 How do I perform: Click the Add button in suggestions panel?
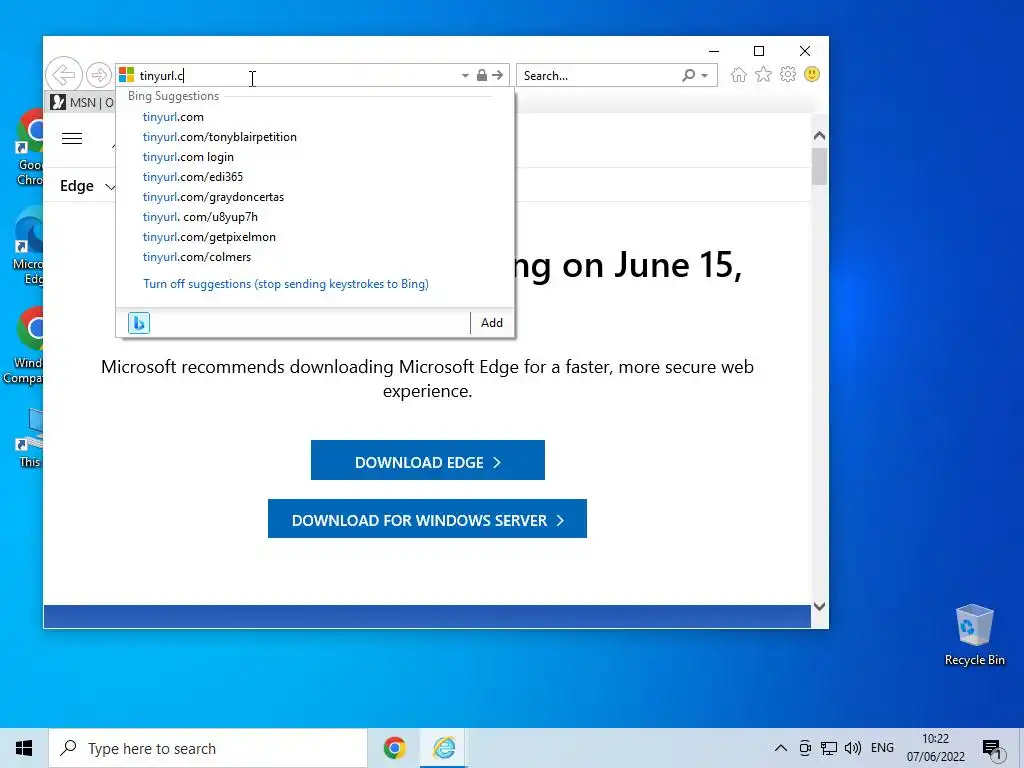click(x=492, y=323)
